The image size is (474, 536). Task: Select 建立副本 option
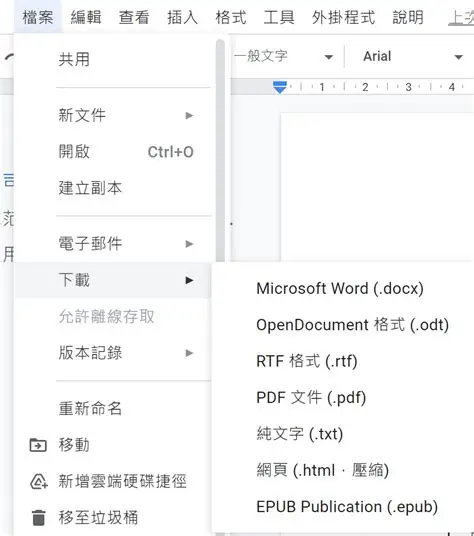(113, 188)
